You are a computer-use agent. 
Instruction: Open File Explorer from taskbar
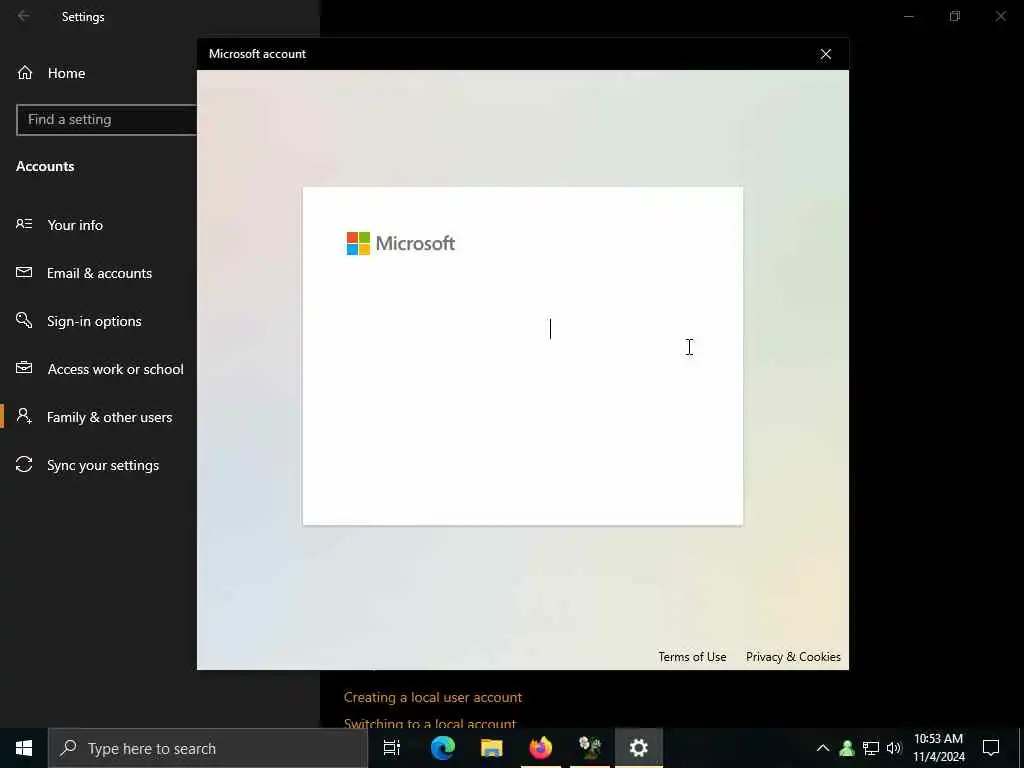tap(492, 748)
